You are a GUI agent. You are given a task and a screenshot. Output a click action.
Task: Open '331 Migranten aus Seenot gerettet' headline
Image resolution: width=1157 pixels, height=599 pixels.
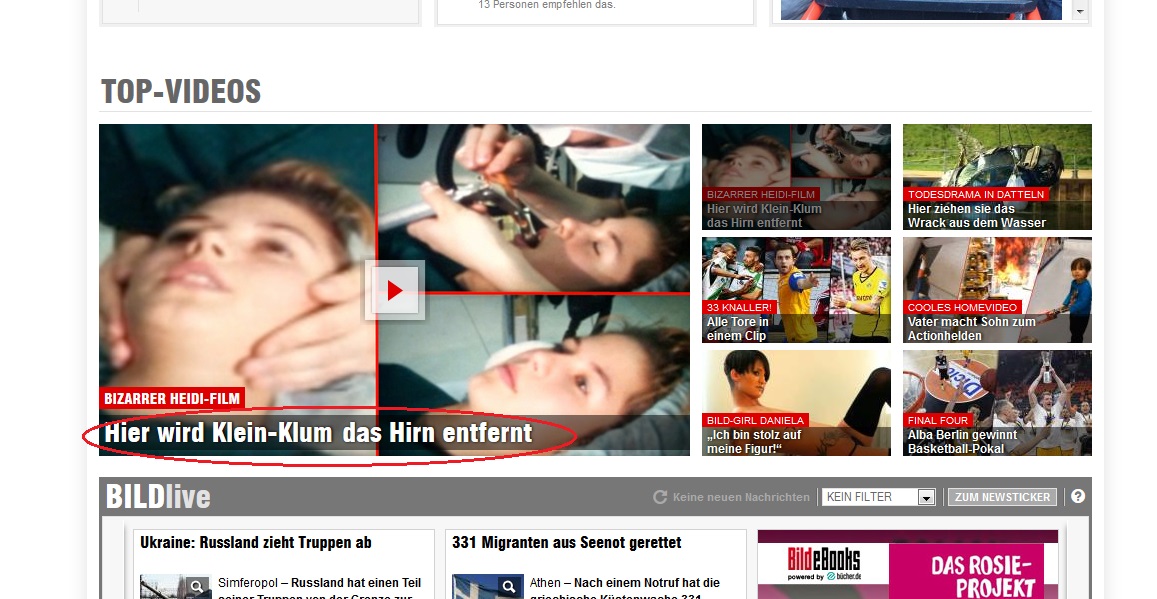[x=567, y=543]
